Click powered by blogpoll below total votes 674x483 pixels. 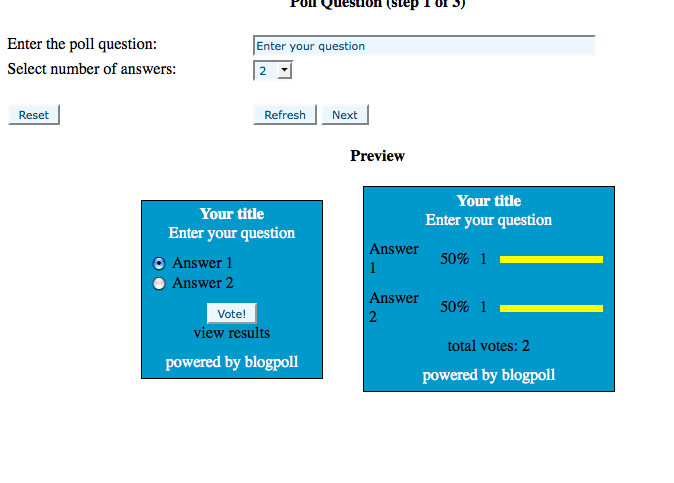click(x=488, y=375)
